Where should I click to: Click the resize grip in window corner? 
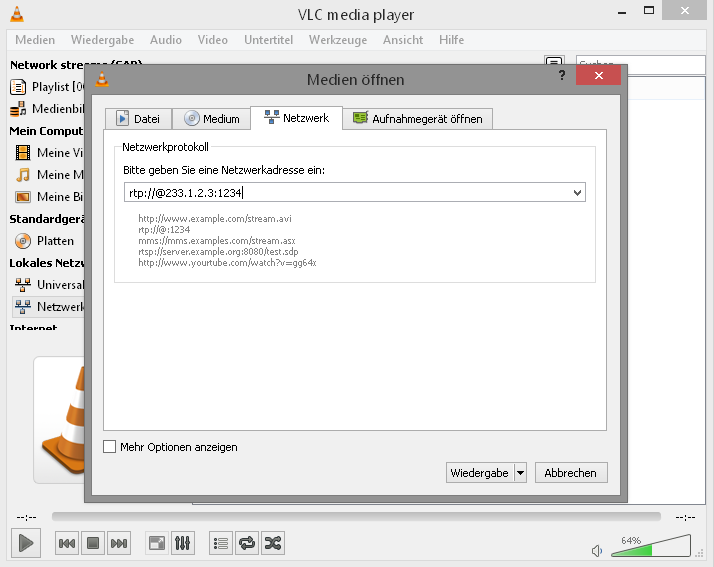click(699, 553)
